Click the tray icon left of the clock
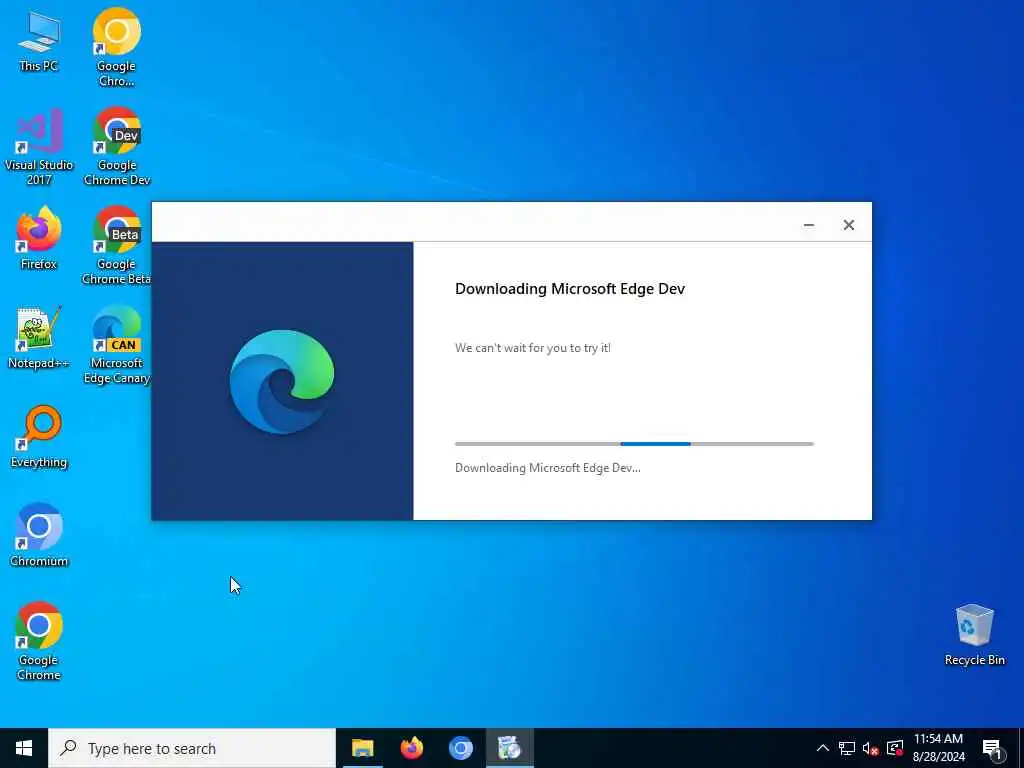 click(895, 748)
